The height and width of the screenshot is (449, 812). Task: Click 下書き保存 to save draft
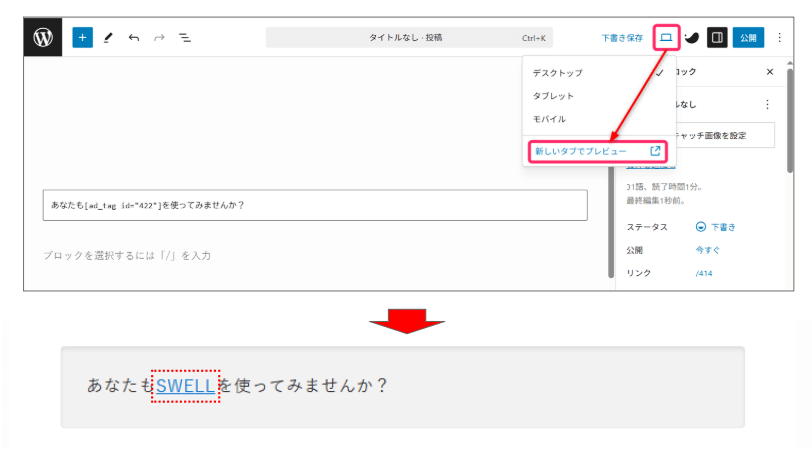pos(622,38)
